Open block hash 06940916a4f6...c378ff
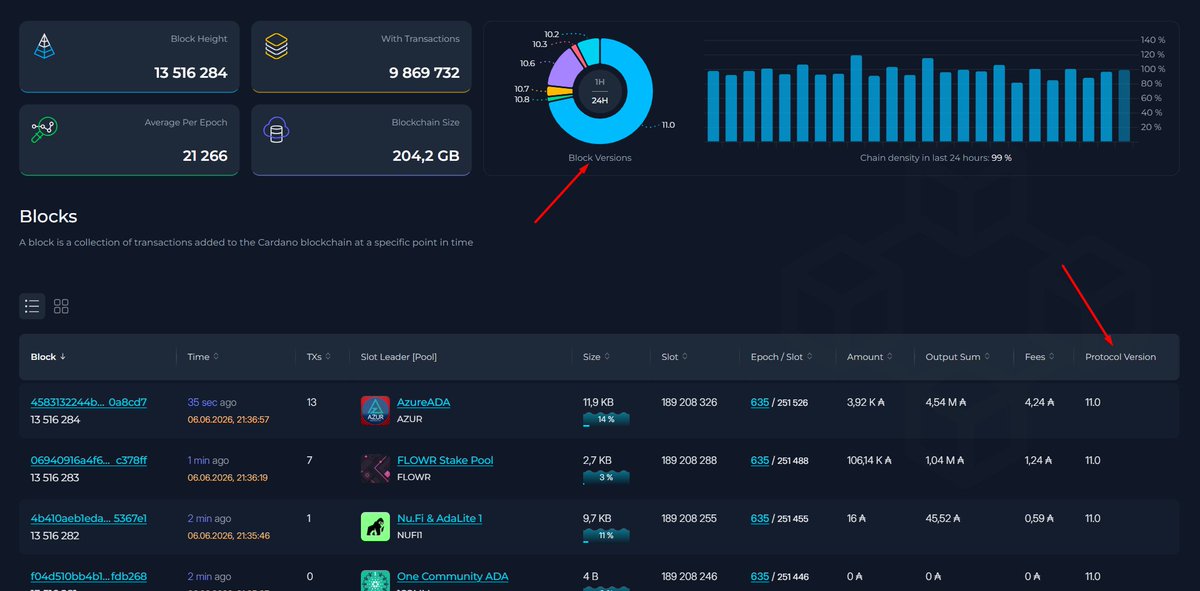This screenshot has height=591, width=1200. pyautogui.click(x=89, y=460)
